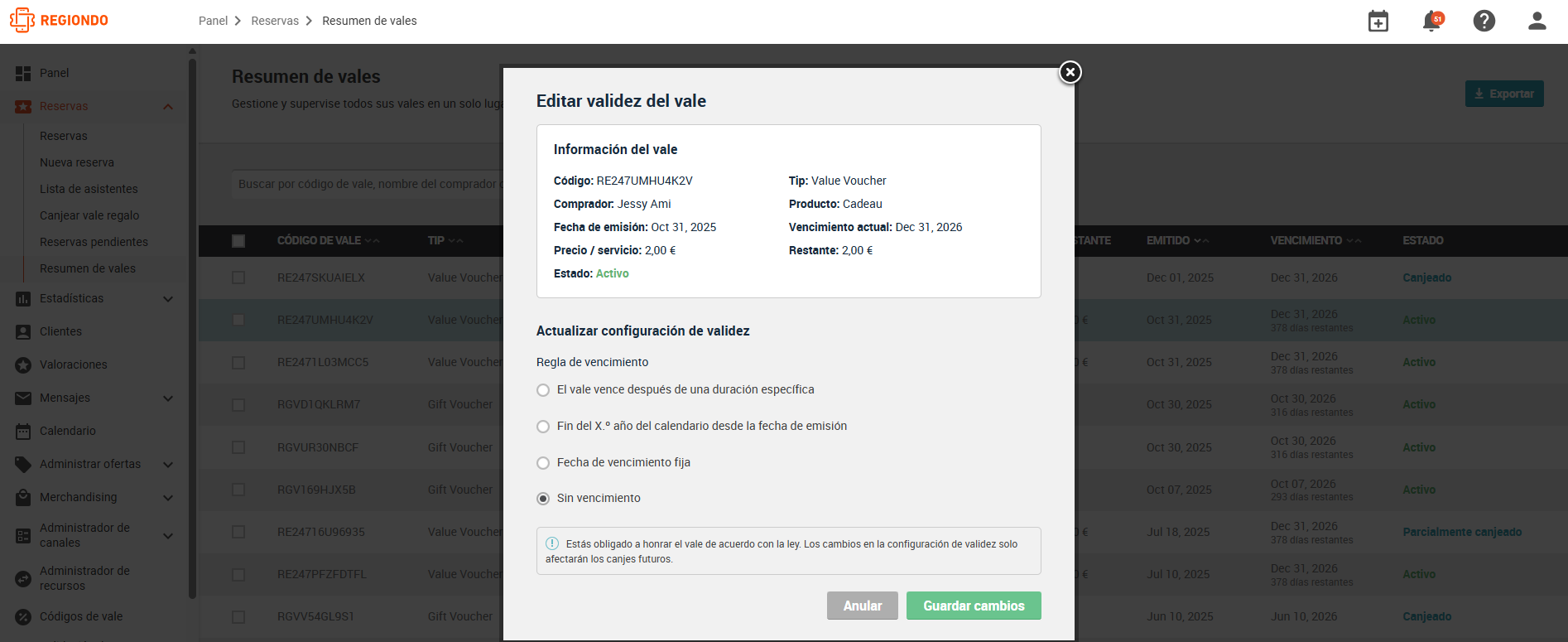Open the user account profile icon

1537,21
